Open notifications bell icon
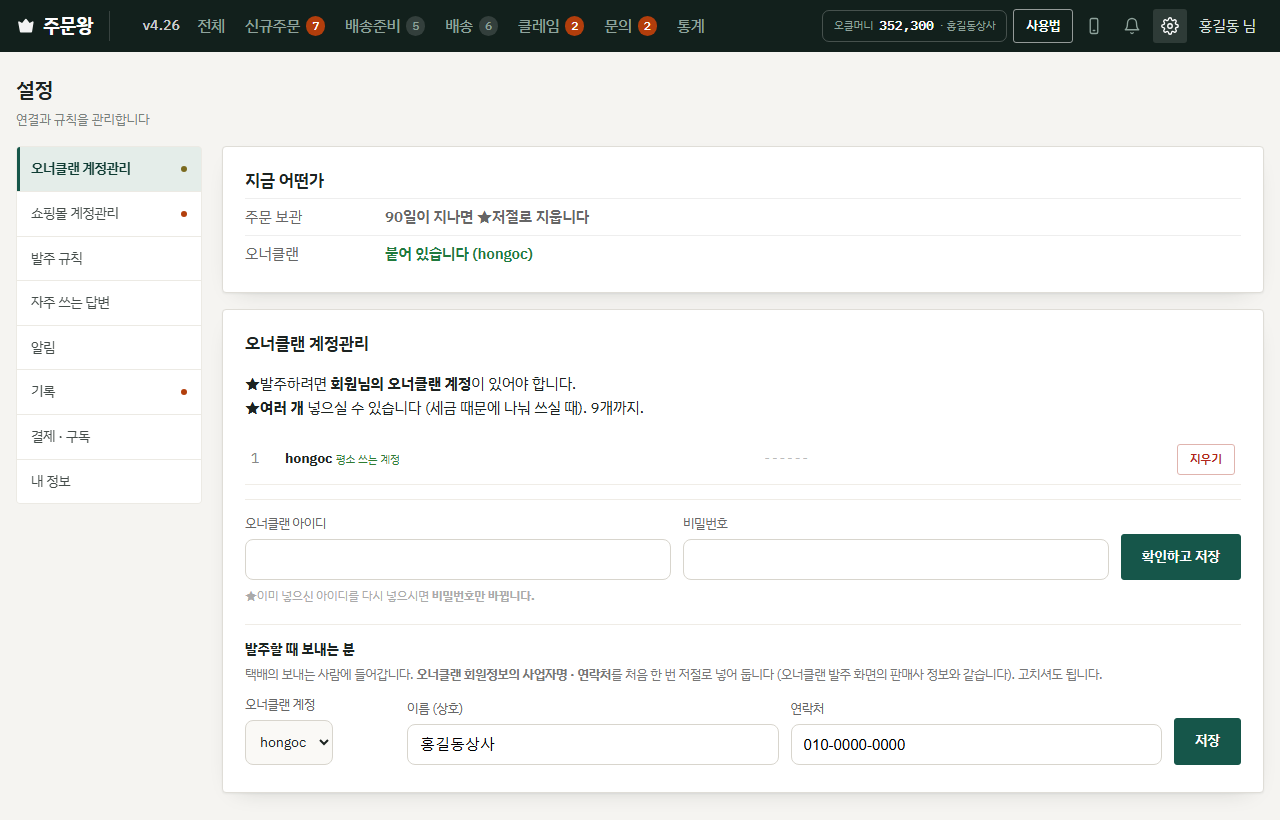The image size is (1280, 820). [x=1132, y=26]
